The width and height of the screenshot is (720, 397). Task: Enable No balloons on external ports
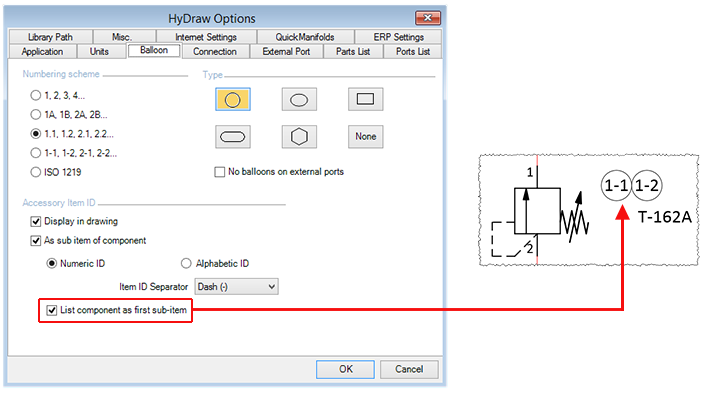point(220,172)
